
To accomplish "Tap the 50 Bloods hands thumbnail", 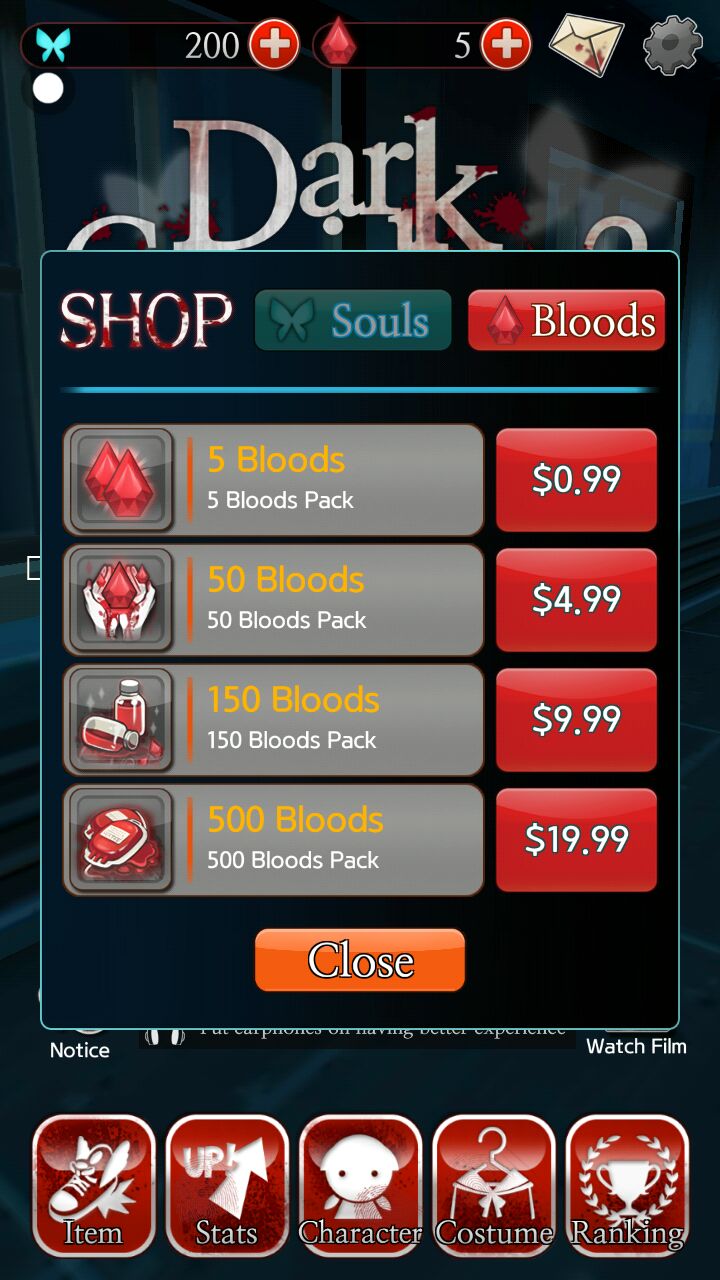I will point(120,600).
